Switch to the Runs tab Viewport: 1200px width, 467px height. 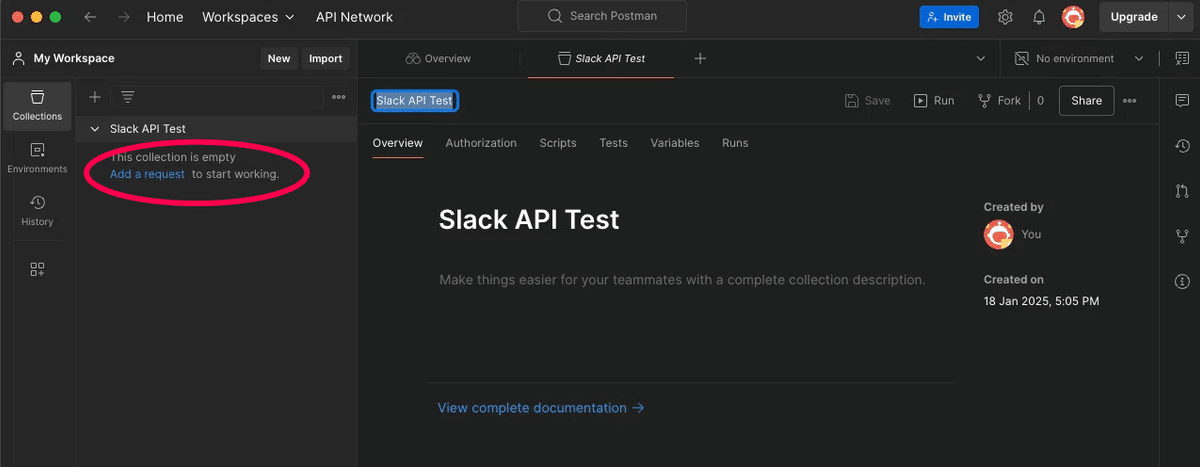tap(735, 143)
